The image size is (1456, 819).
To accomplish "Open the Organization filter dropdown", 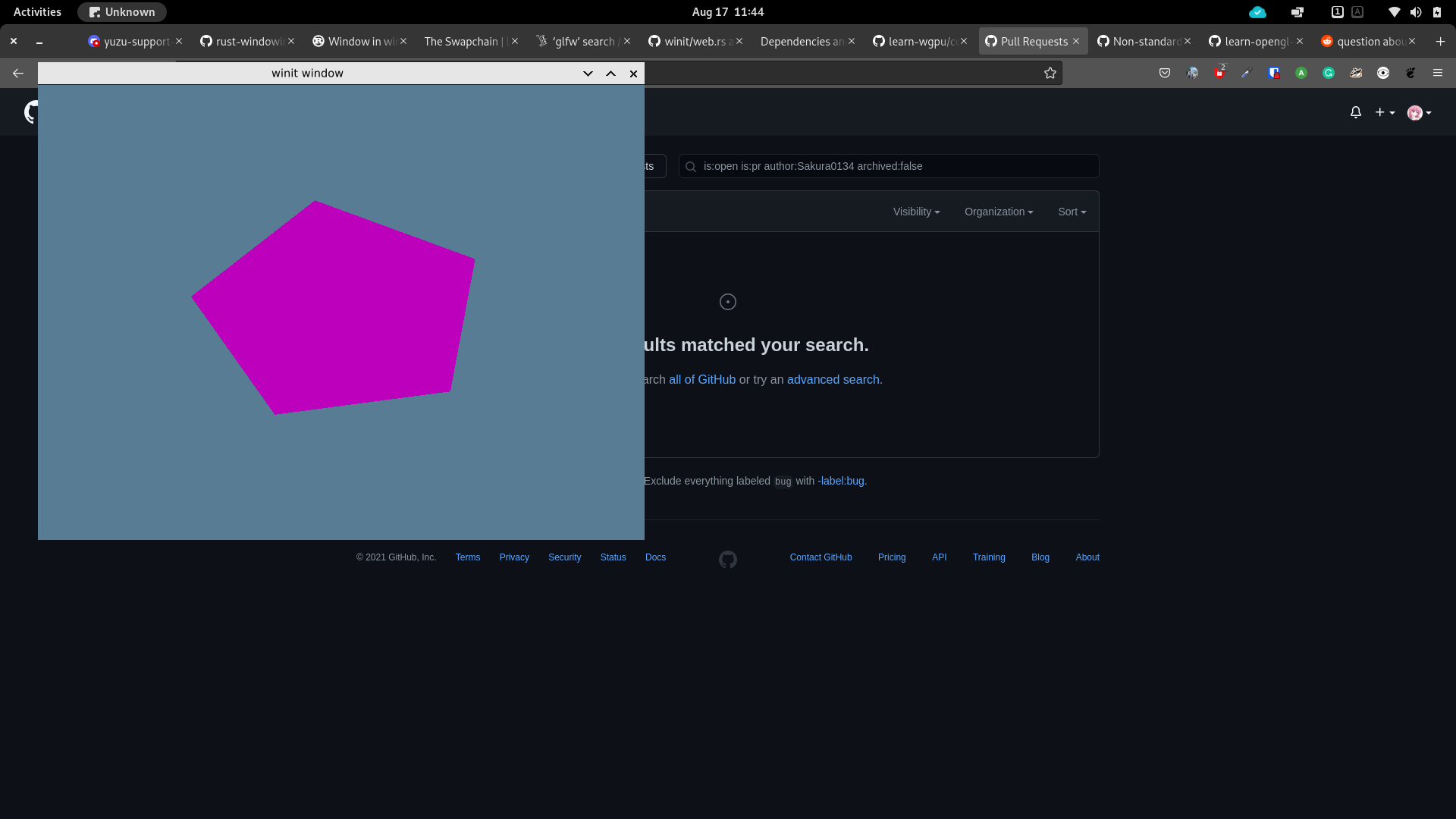I will coord(998,212).
